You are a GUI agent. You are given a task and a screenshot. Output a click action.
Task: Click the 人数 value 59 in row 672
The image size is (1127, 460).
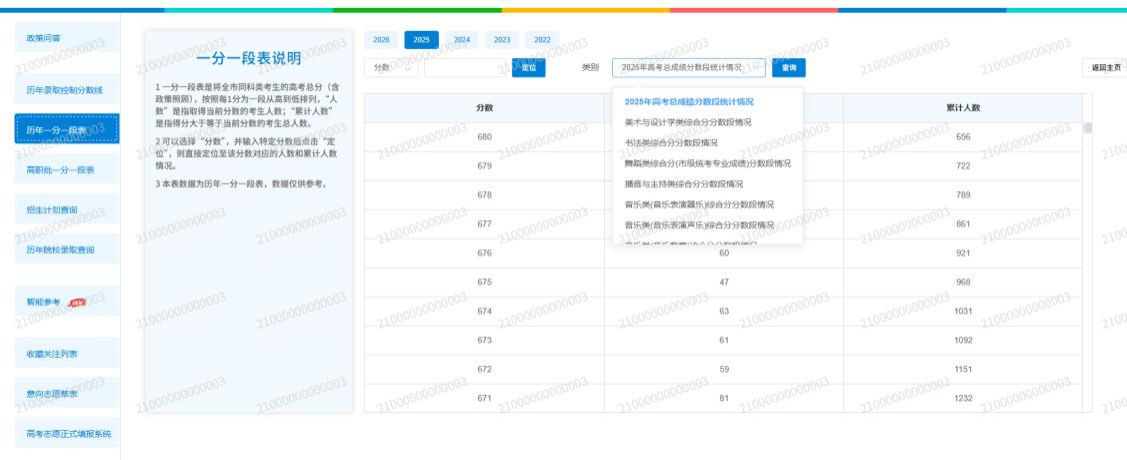pyautogui.click(x=724, y=369)
